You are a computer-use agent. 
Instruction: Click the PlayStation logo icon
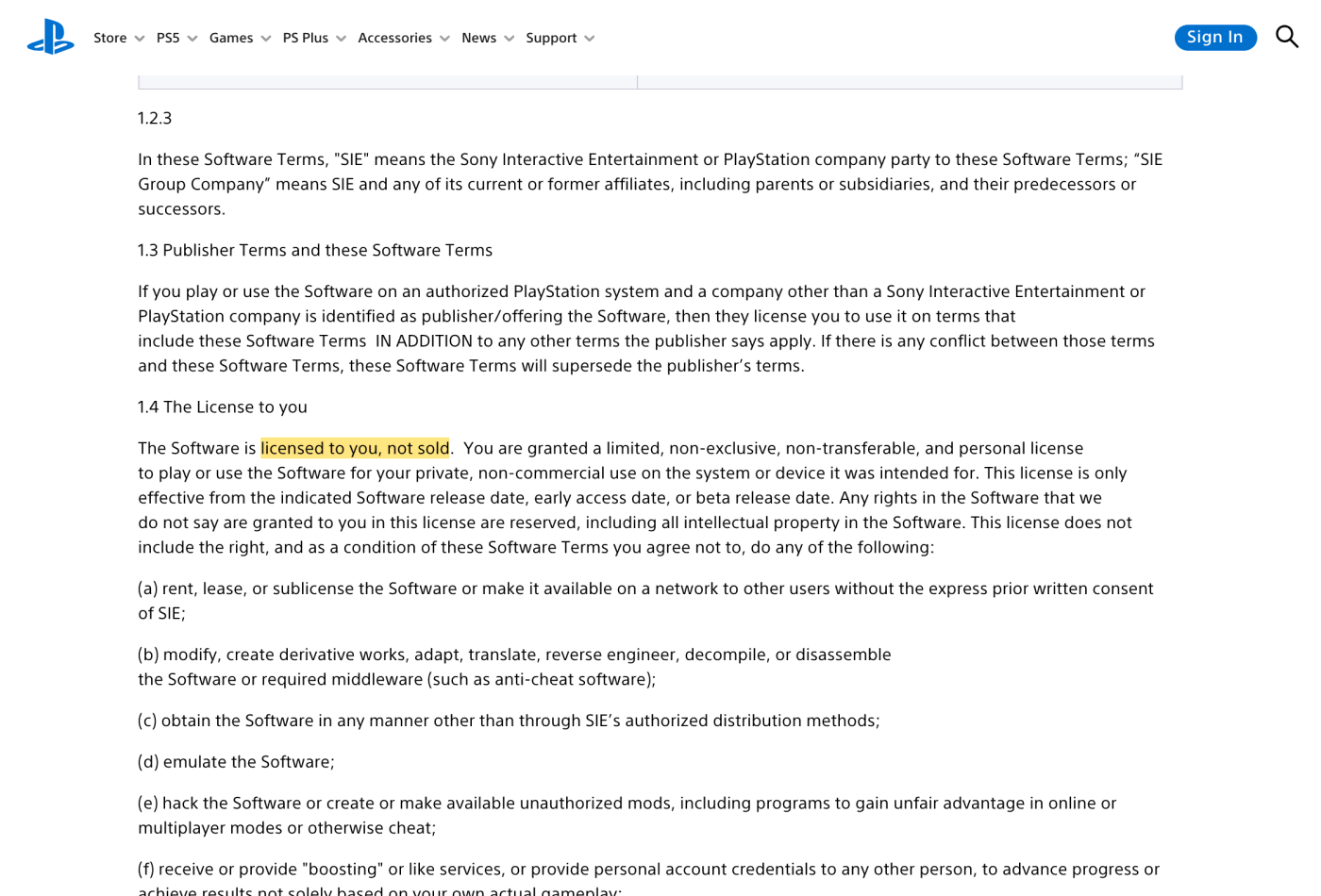(51, 38)
